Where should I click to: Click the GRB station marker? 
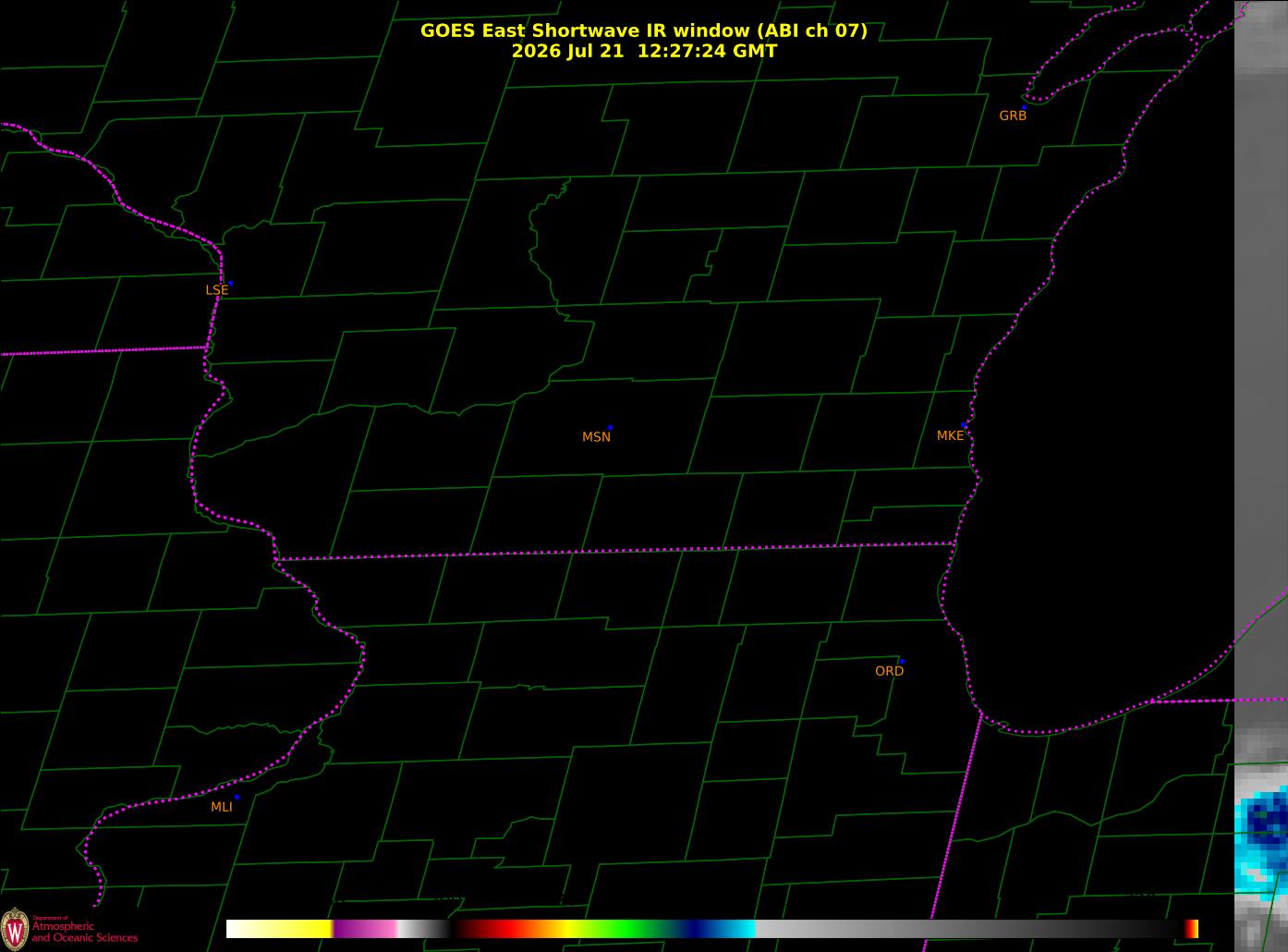tap(1024, 107)
